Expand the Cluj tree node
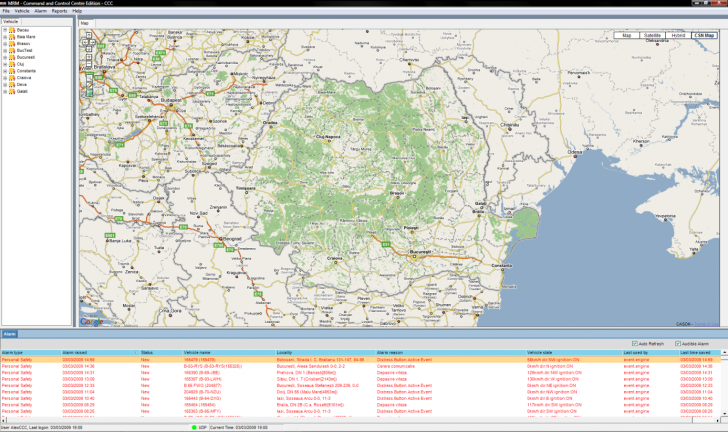The image size is (728, 432). point(5,64)
